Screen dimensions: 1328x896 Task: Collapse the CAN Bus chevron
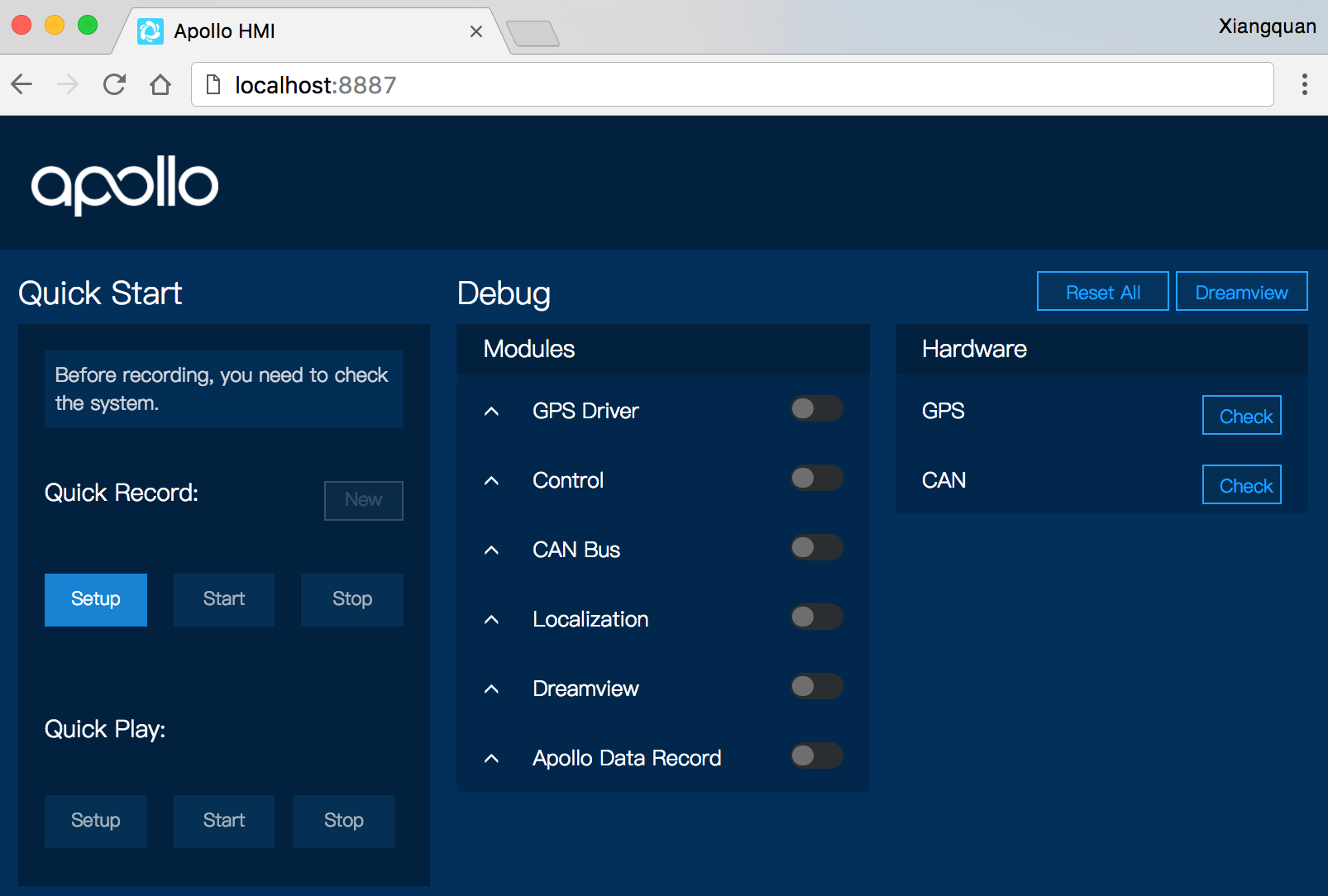pos(491,550)
